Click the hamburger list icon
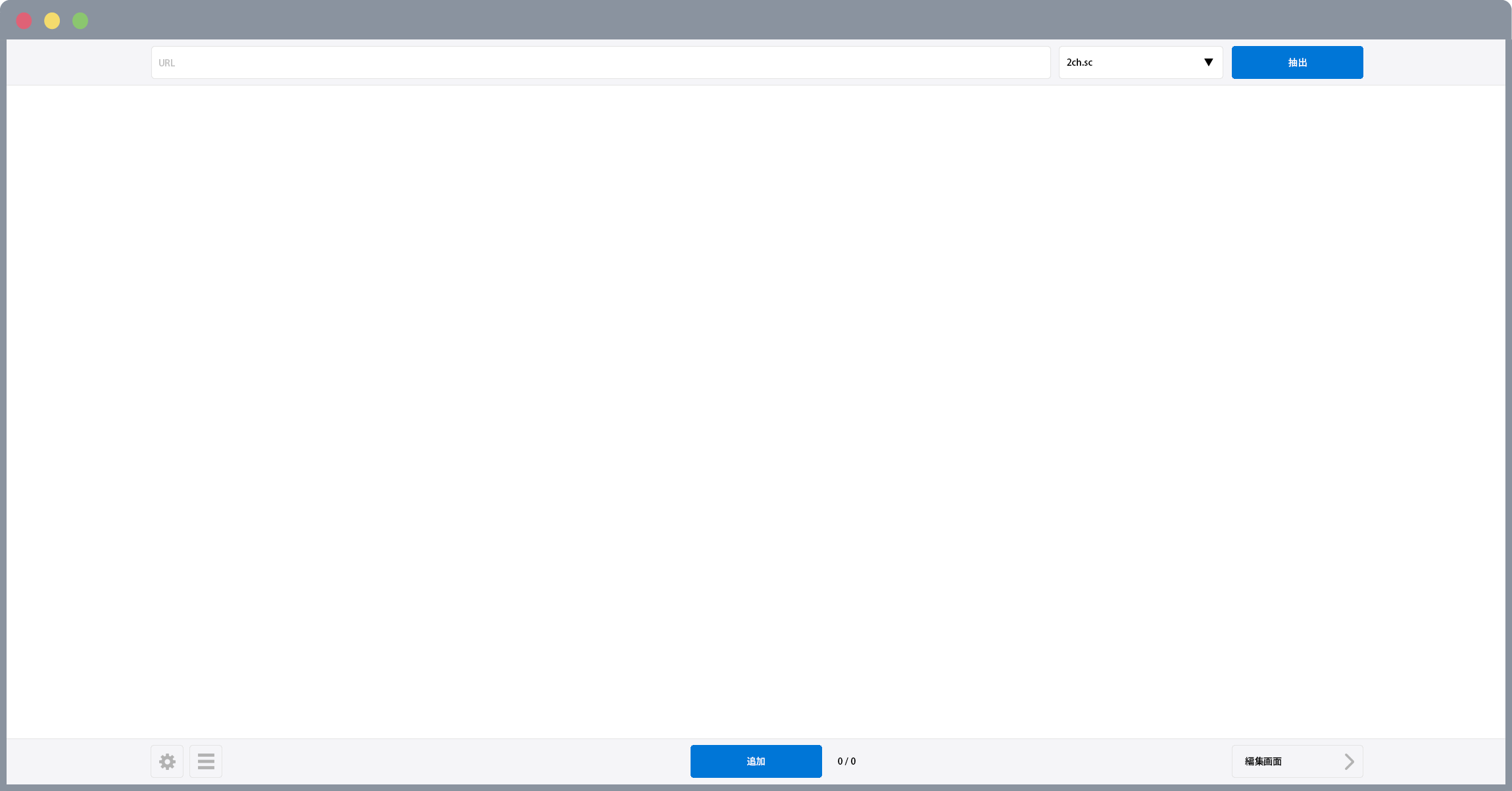Screen dimensions: 1512x791 click(206, 761)
